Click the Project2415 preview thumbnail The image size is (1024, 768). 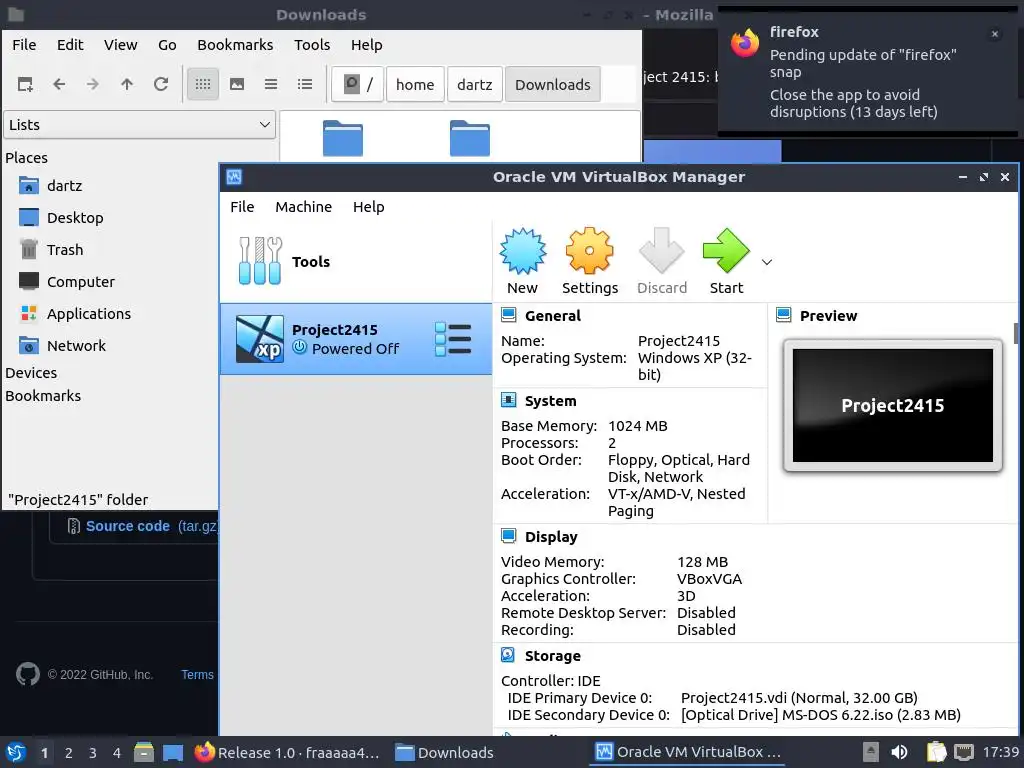click(x=893, y=405)
